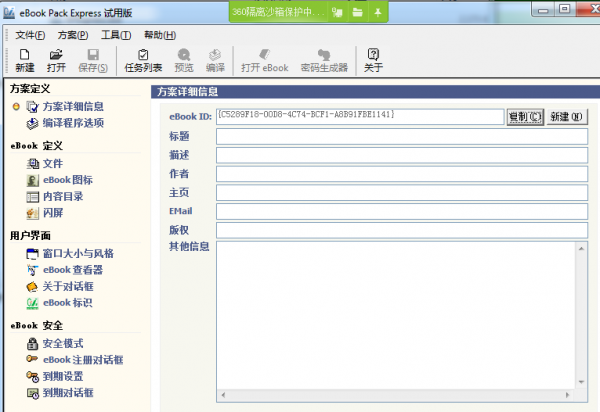
Task: Maximize the eBook Pack Express window
Action: (x=565, y=9)
